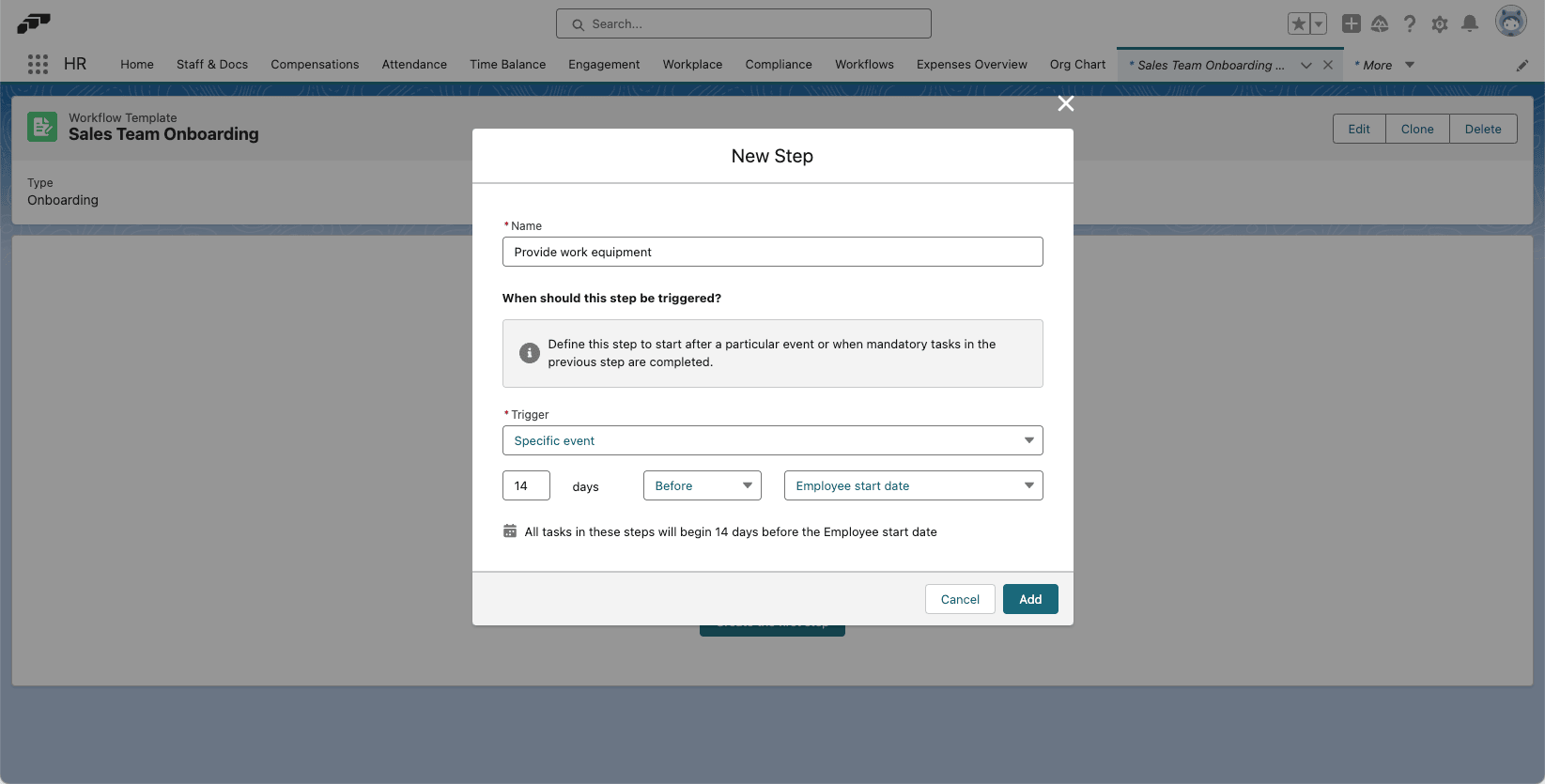Click the days number field with 14
Viewport: 1545px width, 784px height.
526,485
